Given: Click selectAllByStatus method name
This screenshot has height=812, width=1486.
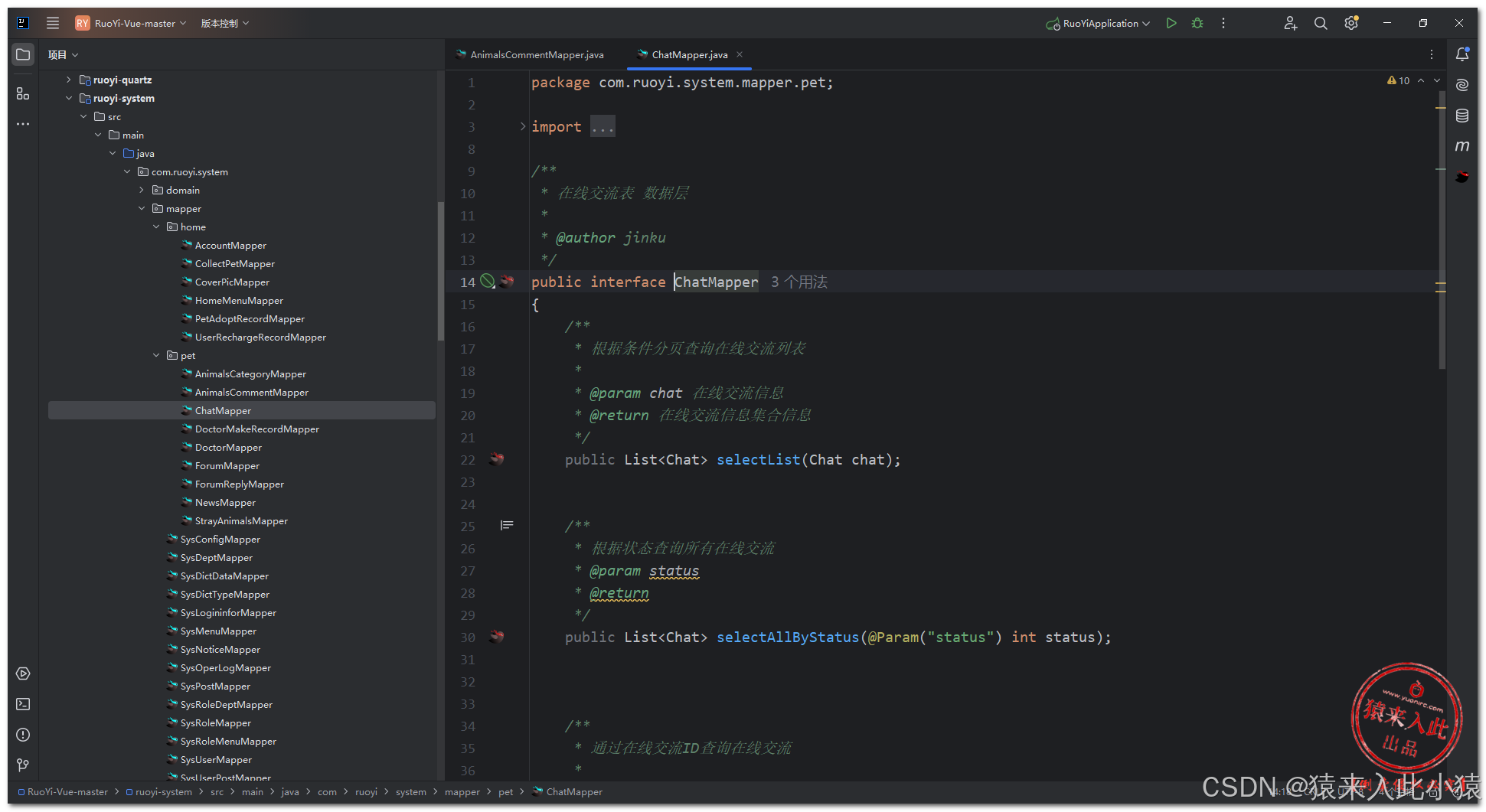Looking at the screenshot, I should 788,637.
